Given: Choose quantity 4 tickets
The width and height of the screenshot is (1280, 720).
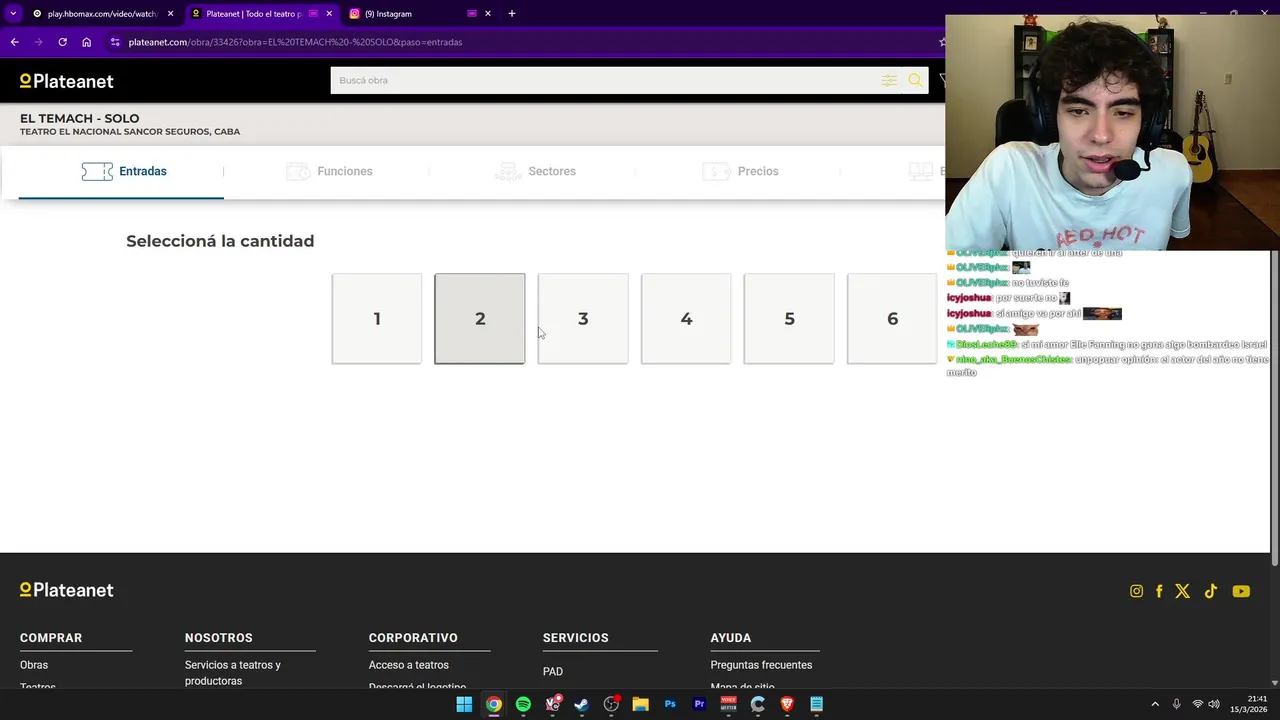Looking at the screenshot, I should pos(686,319).
